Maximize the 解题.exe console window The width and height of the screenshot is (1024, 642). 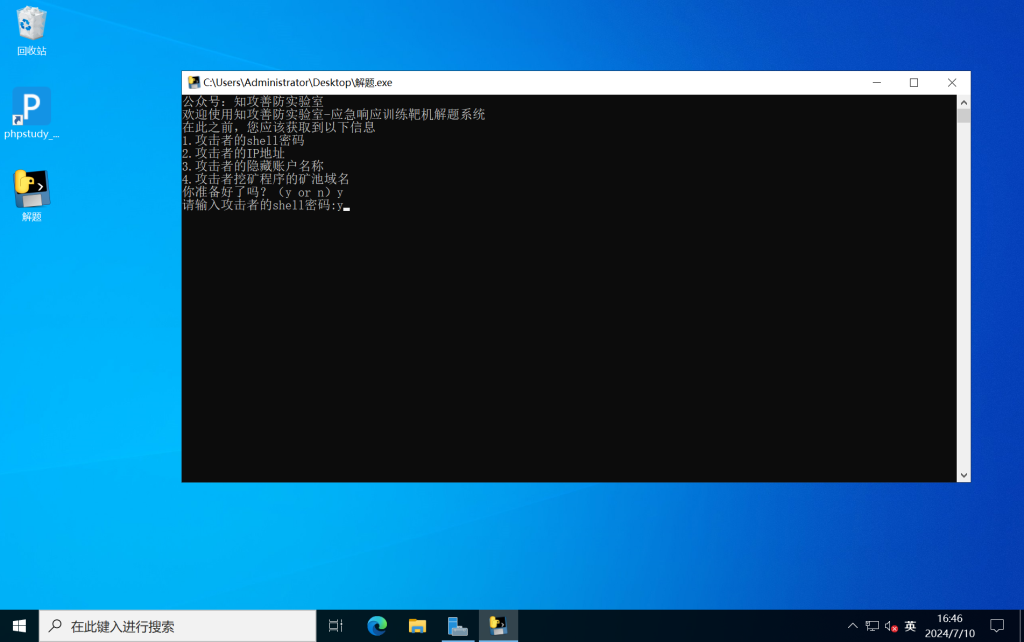(x=913, y=83)
